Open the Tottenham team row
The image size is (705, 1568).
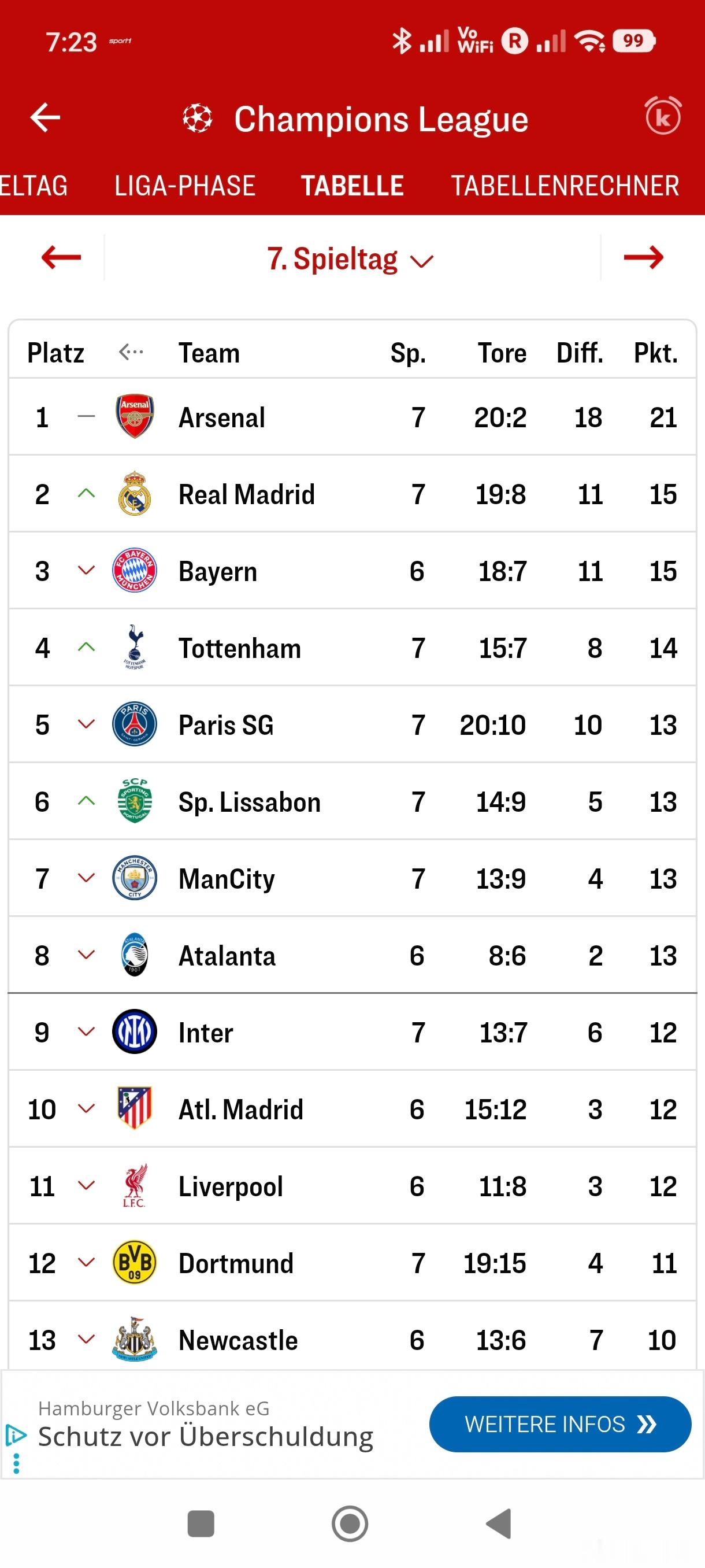[x=352, y=648]
